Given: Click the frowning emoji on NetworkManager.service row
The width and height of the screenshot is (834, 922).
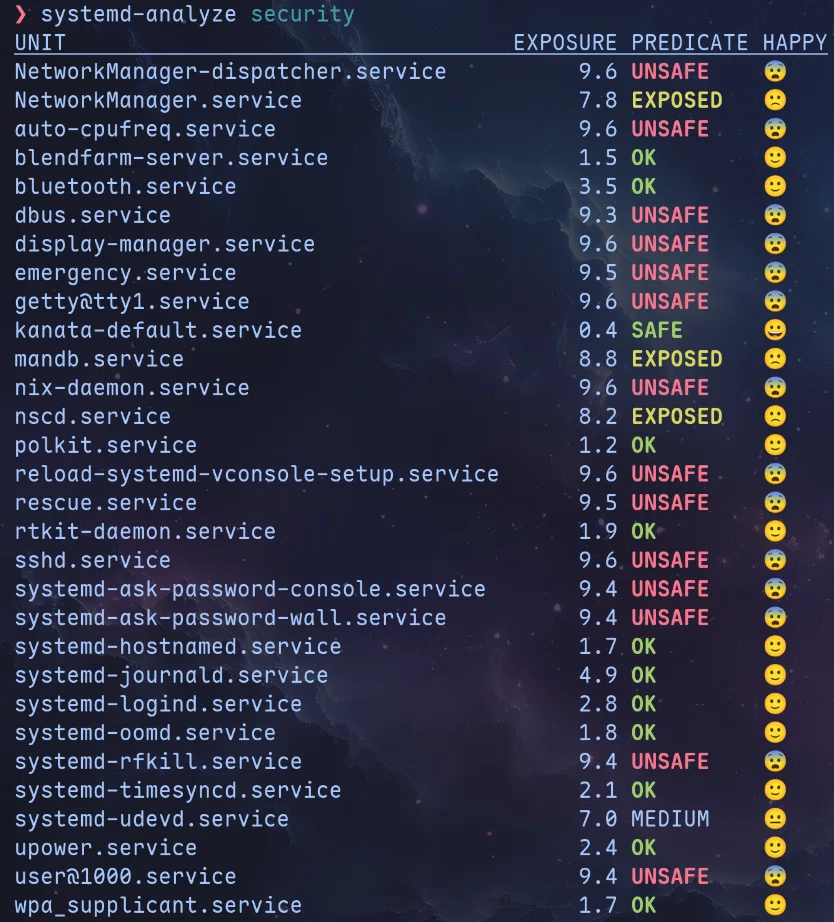Looking at the screenshot, I should point(775,100).
